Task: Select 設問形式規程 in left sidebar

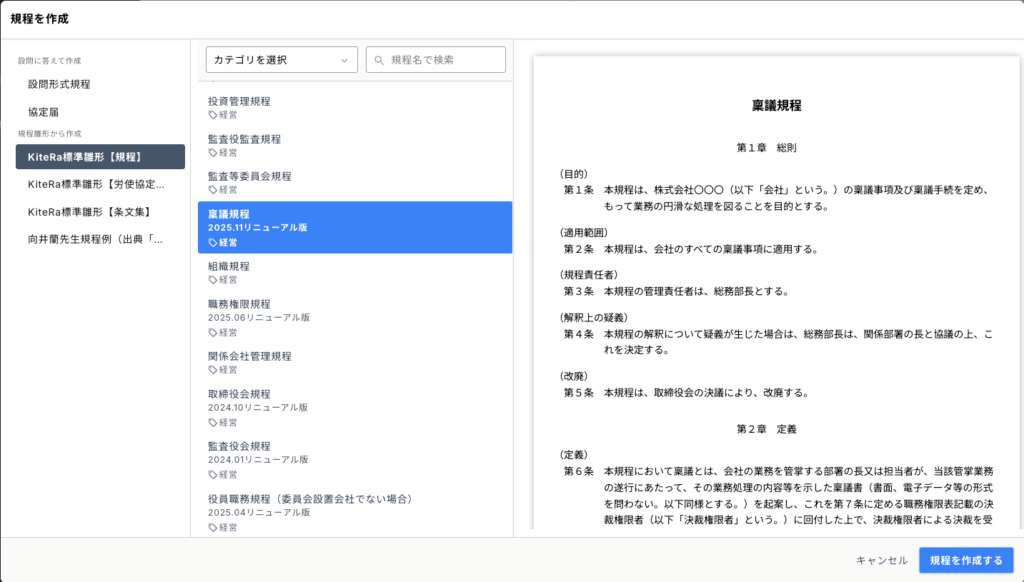Action: 59,84
